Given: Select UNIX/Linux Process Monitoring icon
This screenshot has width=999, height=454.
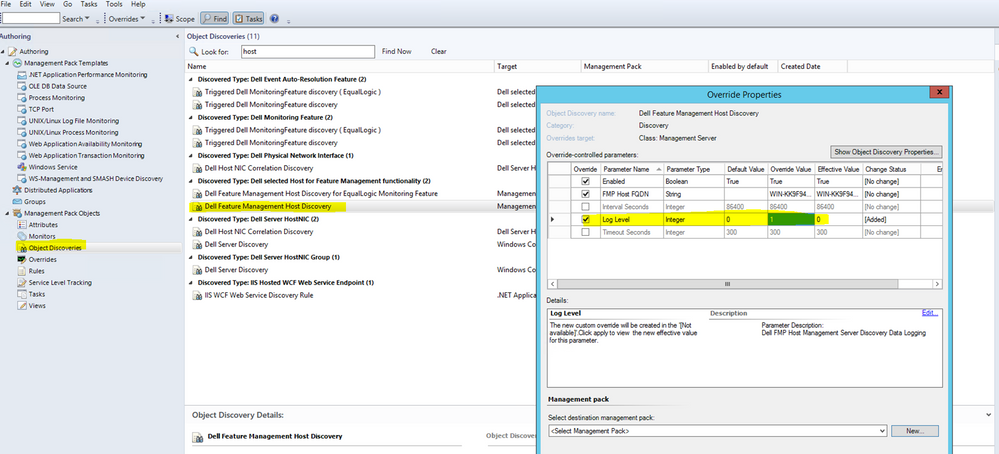Looking at the screenshot, I should [22, 132].
